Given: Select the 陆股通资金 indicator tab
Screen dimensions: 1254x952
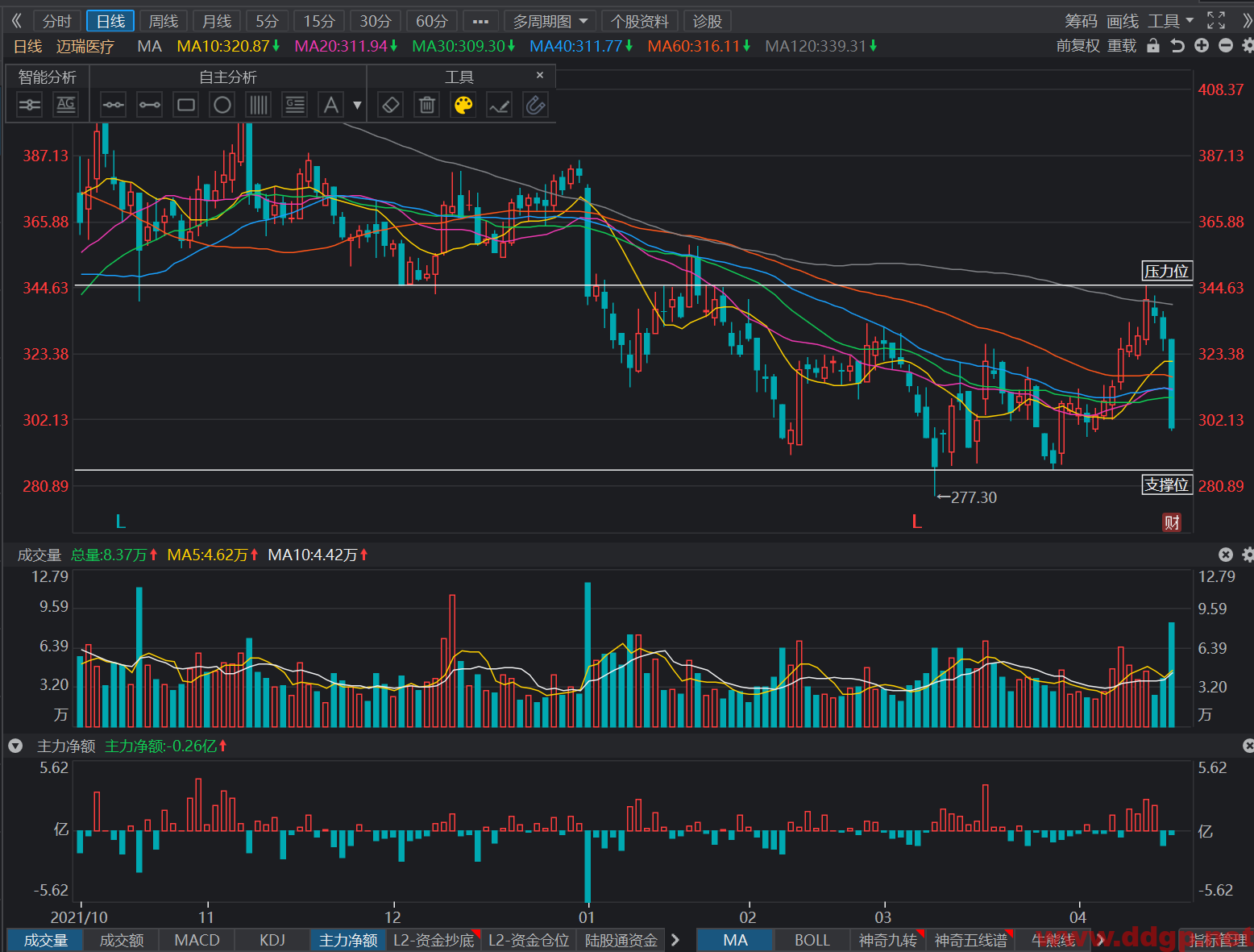Looking at the screenshot, I should pos(621,940).
